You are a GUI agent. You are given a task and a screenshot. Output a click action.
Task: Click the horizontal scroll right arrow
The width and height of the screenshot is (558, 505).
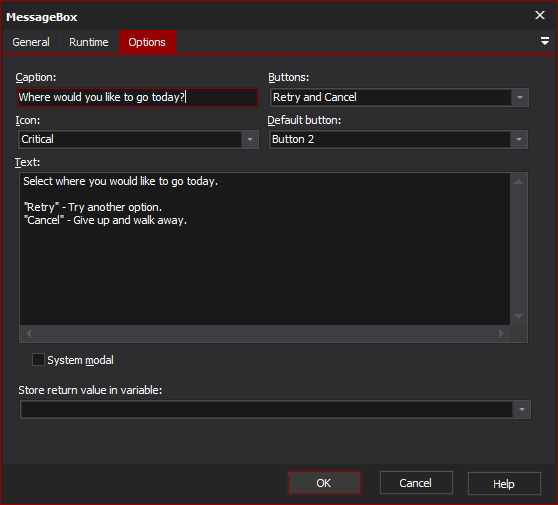coord(501,333)
